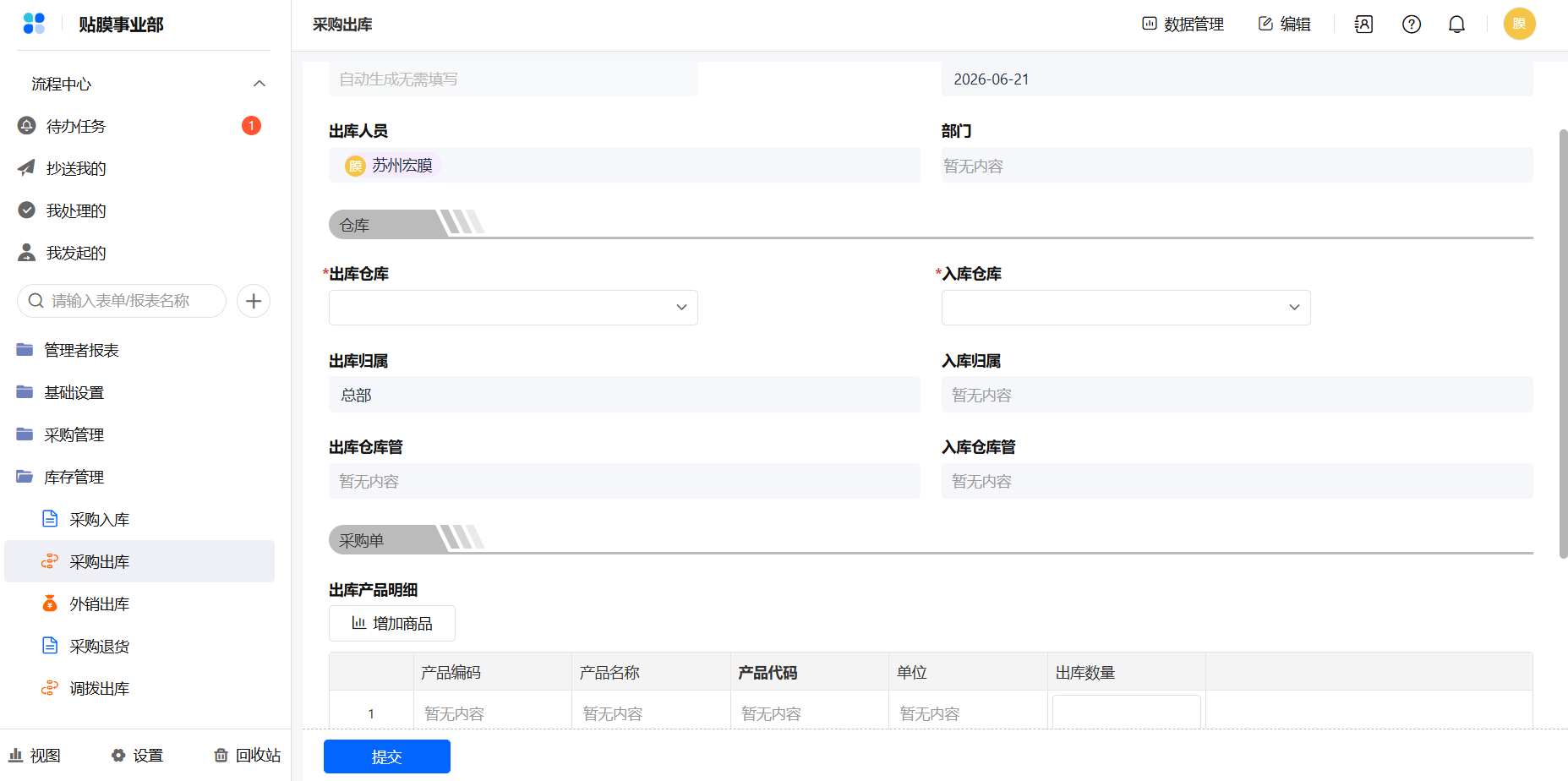Click the 增加商品 button

coord(392,624)
